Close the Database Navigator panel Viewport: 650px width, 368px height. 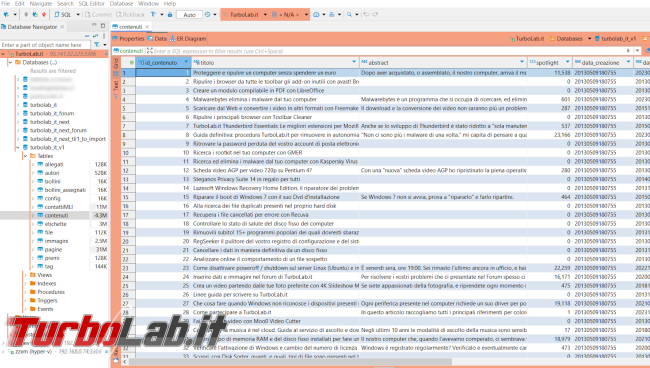(x=62, y=27)
